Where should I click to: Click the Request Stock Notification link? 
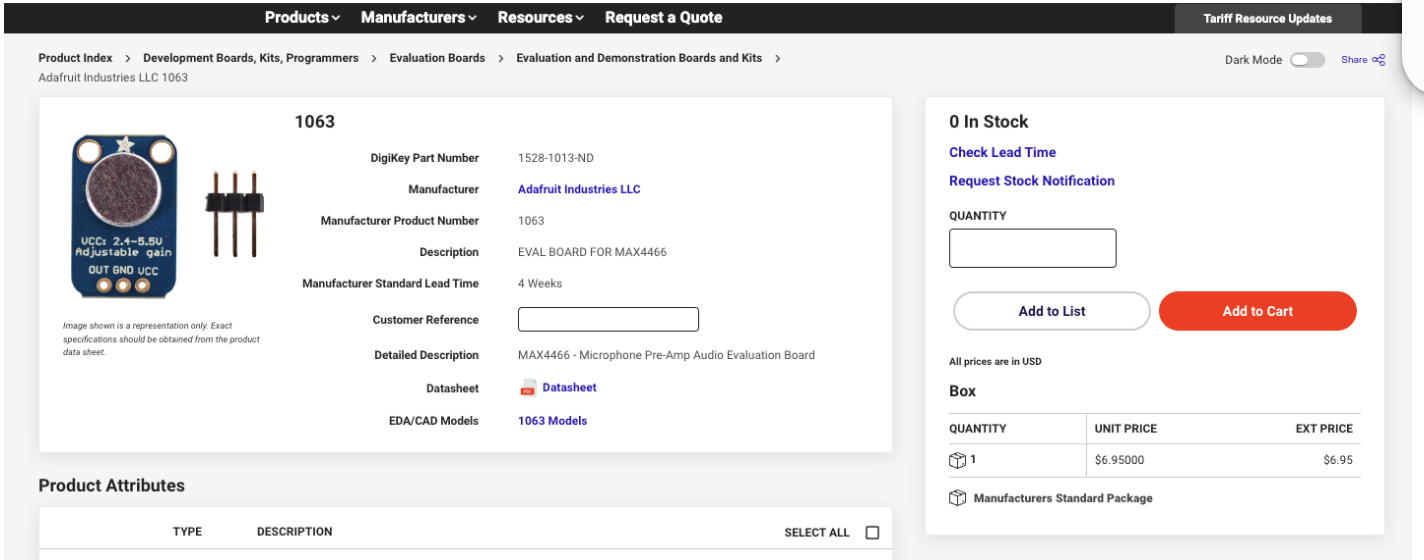pos(1031,181)
